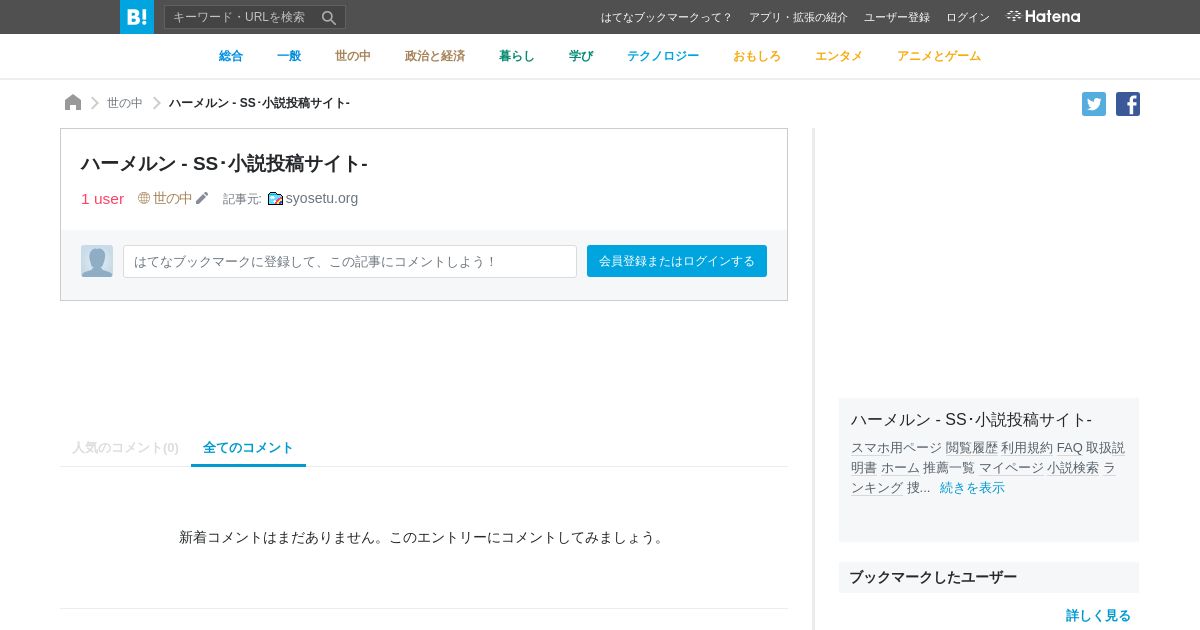Click 詳しく見る link
The width and height of the screenshot is (1200, 630).
click(1098, 616)
